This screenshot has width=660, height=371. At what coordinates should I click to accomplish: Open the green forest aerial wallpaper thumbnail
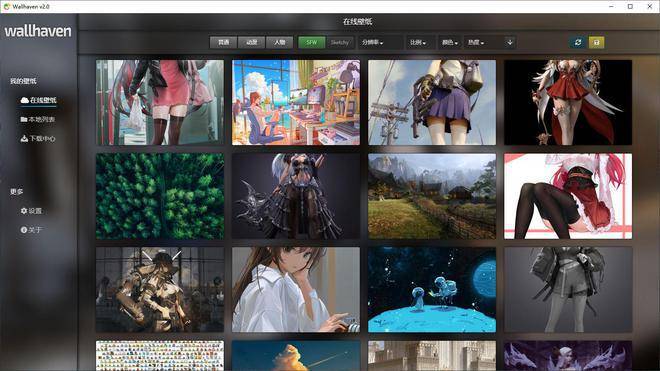[160, 196]
